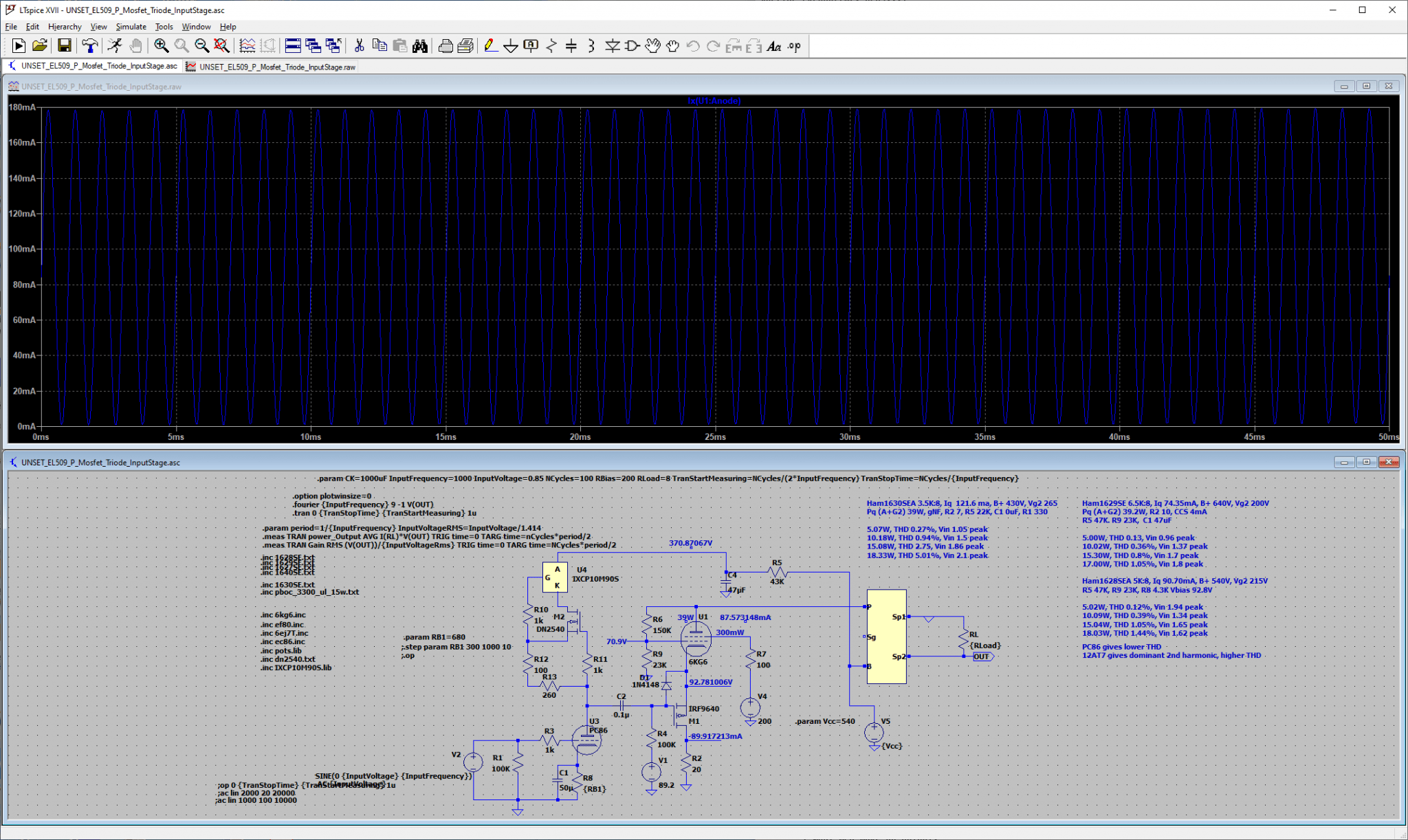The height and width of the screenshot is (840, 1408).
Task: Click the Ix(U1:Anode) trace label
Action: pyautogui.click(x=714, y=101)
